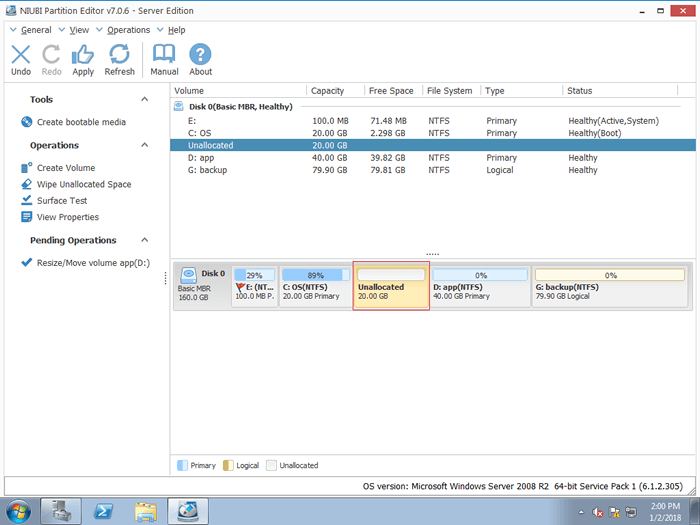Open the Manual book icon
700x525 pixels.
coord(164,54)
